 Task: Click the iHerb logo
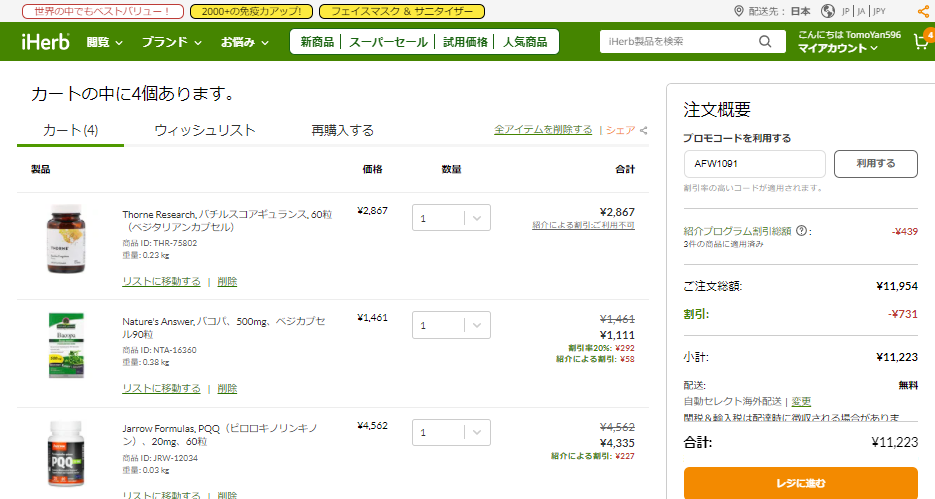(x=45, y=42)
